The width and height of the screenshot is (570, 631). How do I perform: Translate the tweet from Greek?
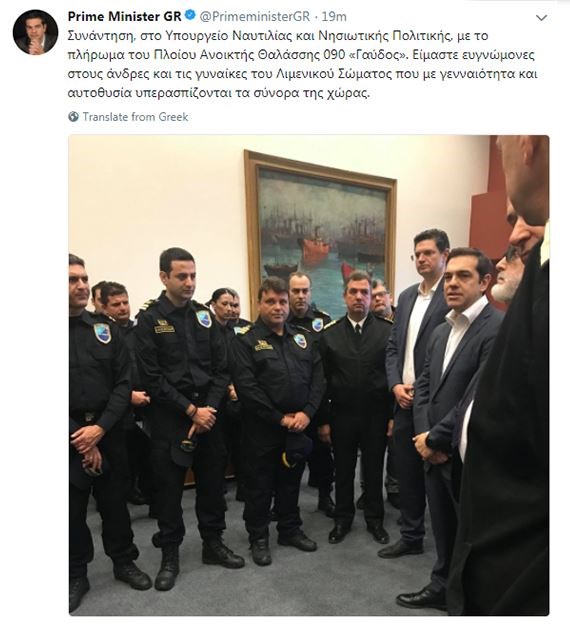tap(135, 117)
